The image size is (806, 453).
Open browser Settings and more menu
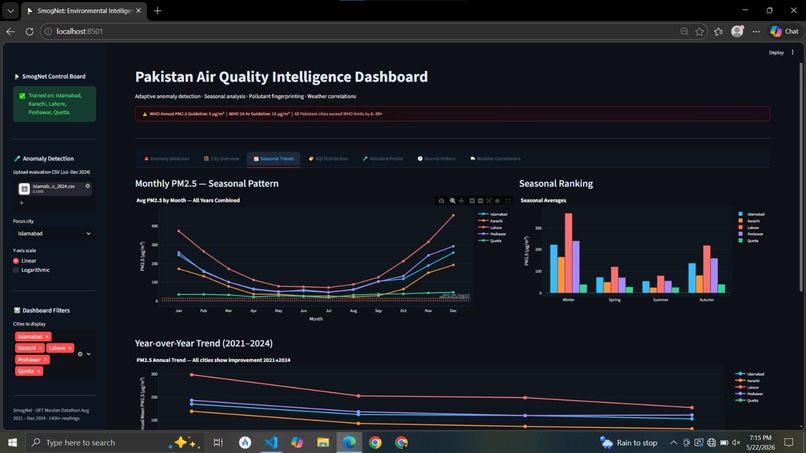click(x=756, y=31)
